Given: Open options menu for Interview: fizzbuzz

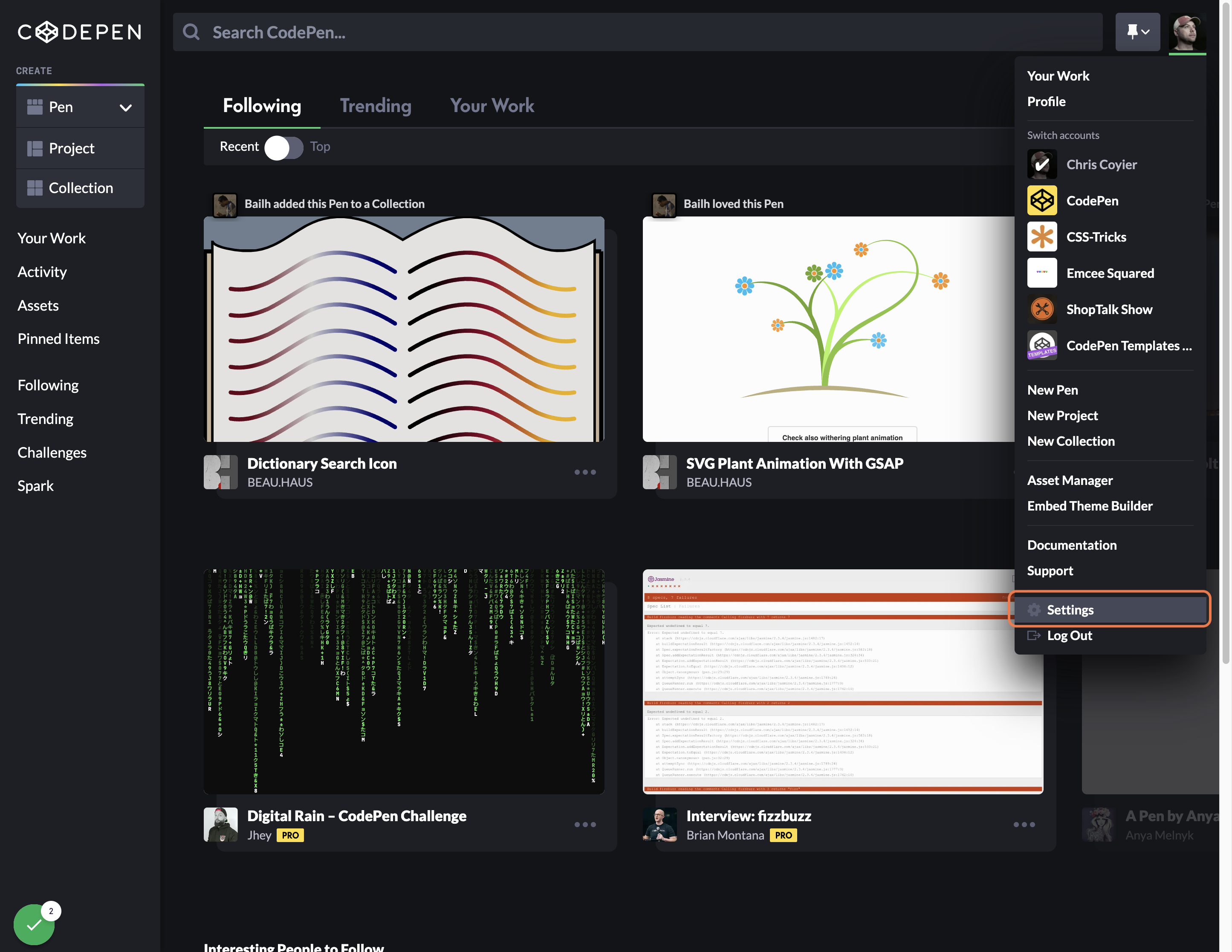Looking at the screenshot, I should tap(1024, 825).
